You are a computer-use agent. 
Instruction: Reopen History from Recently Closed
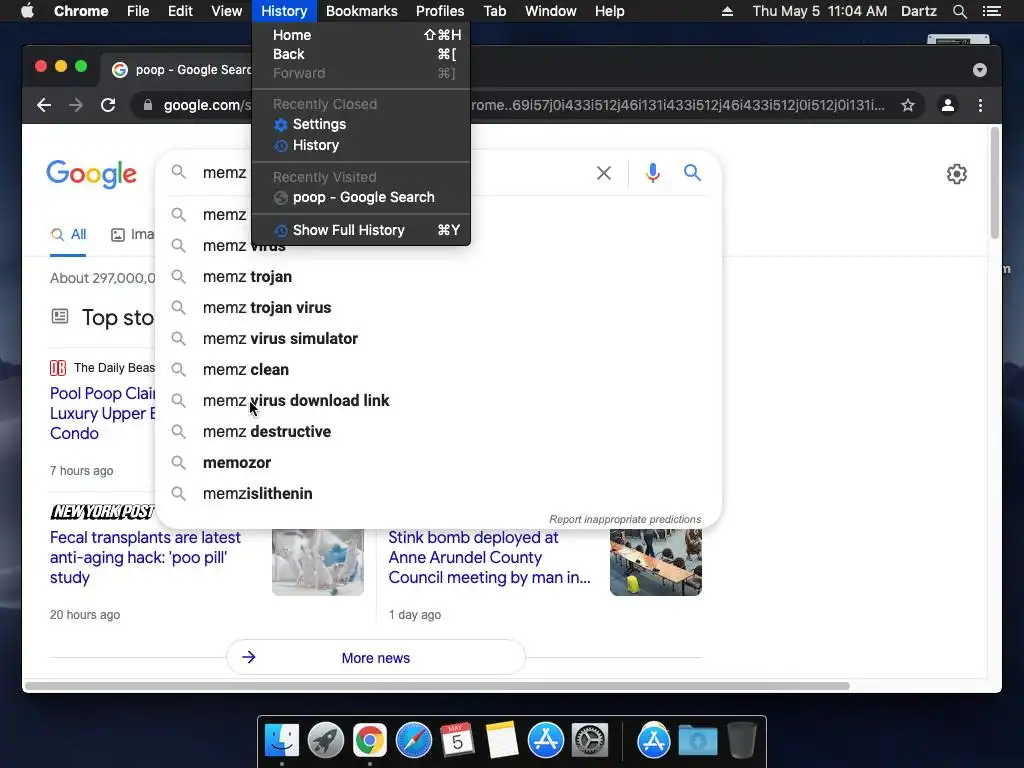(361, 145)
